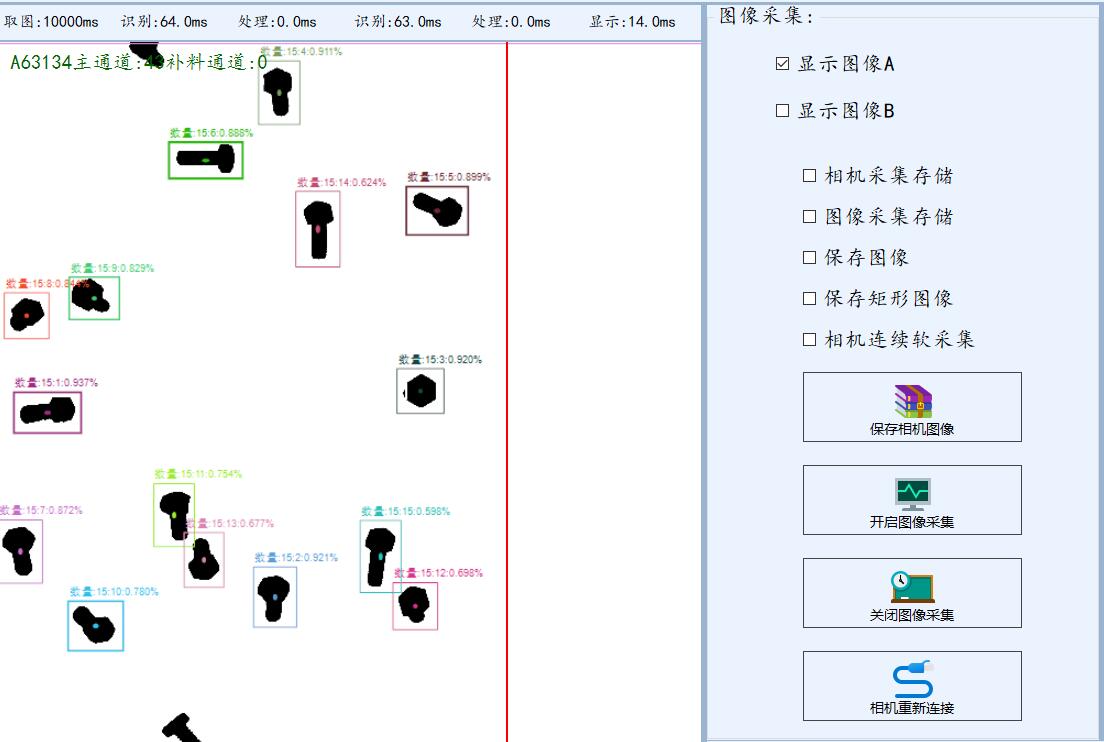
Task: Start acquisition with the 开启图像采集 monitor icon
Action: point(912,500)
